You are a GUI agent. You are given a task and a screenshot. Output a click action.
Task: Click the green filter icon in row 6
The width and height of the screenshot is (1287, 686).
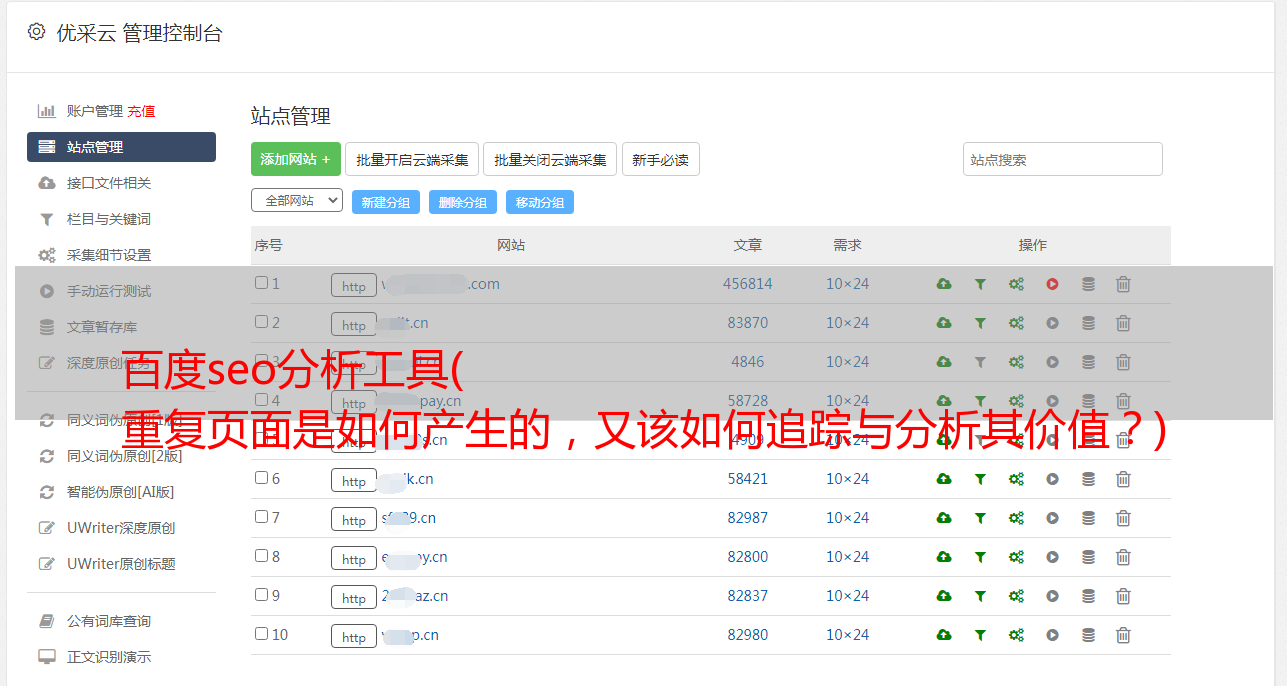(980, 479)
